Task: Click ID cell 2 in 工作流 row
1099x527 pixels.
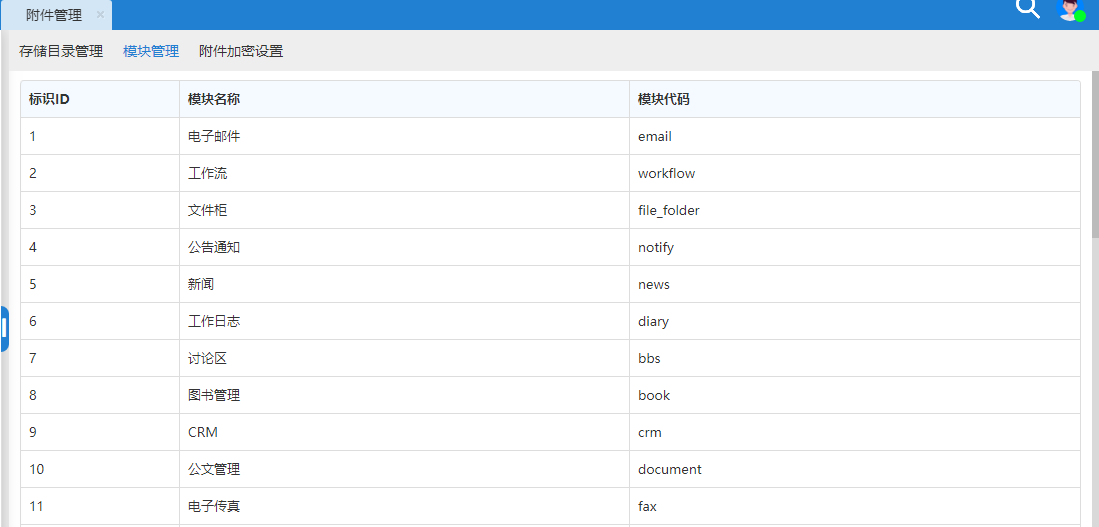Action: click(x=100, y=174)
